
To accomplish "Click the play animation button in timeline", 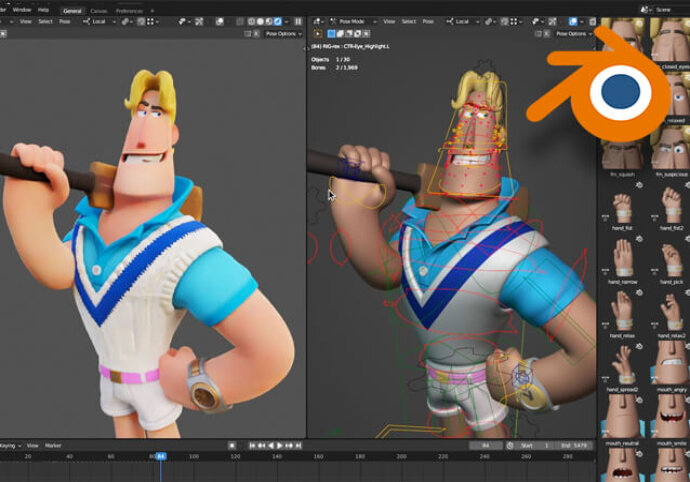I will point(279,445).
